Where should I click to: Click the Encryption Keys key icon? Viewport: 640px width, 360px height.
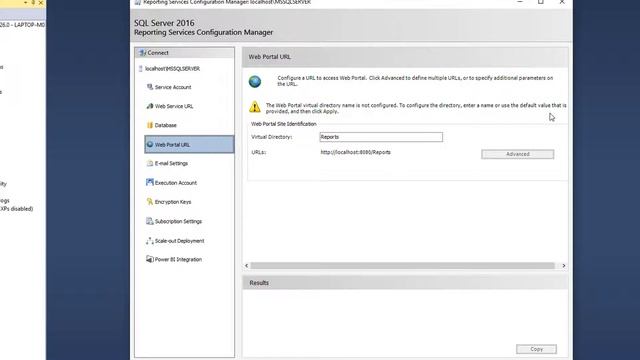coord(150,202)
